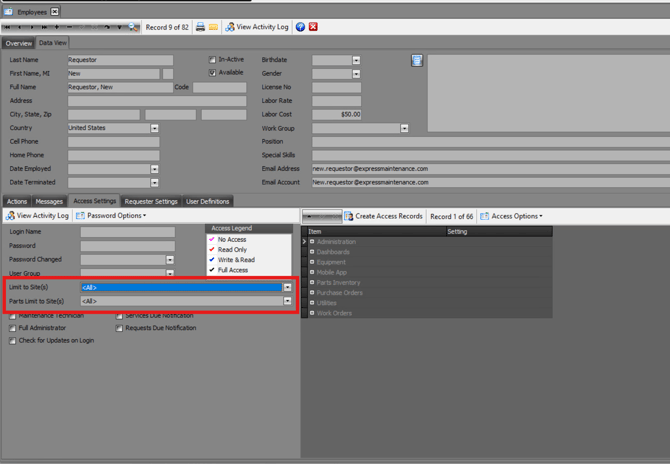670x464 pixels.
Task: Click the search records magnifier icon
Action: coord(134,27)
